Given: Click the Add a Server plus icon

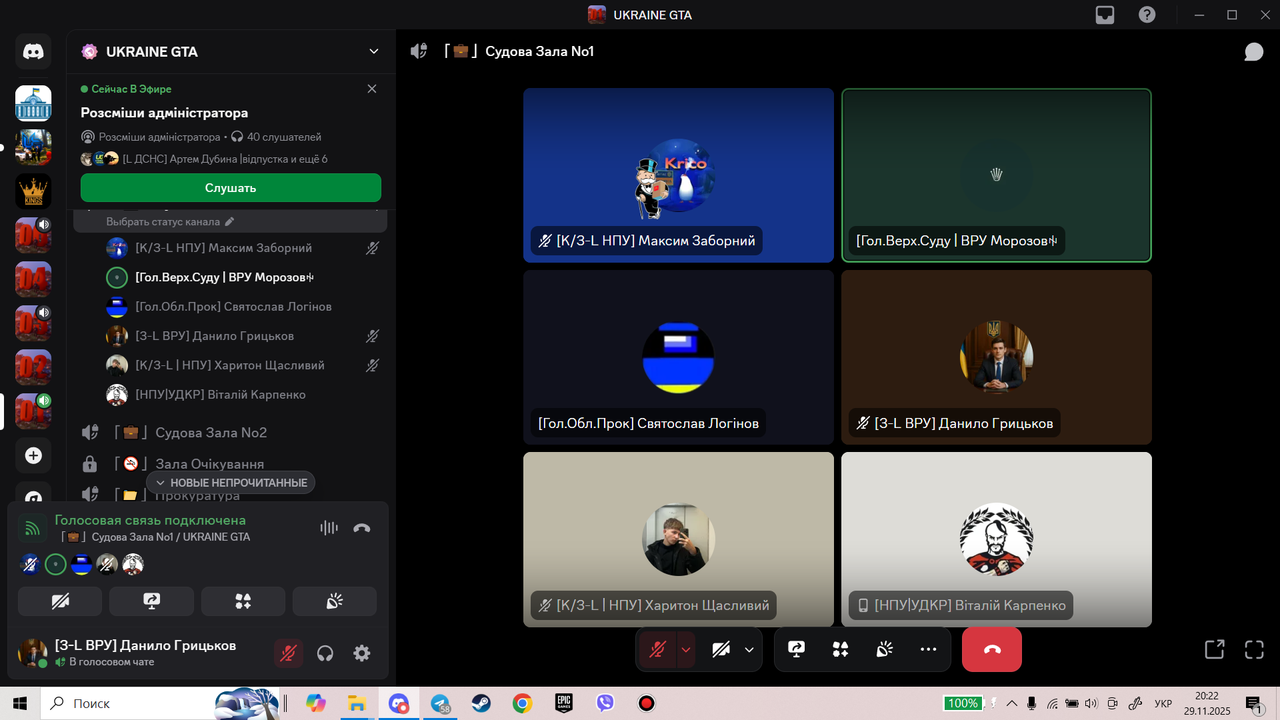Looking at the screenshot, I should coord(33,455).
